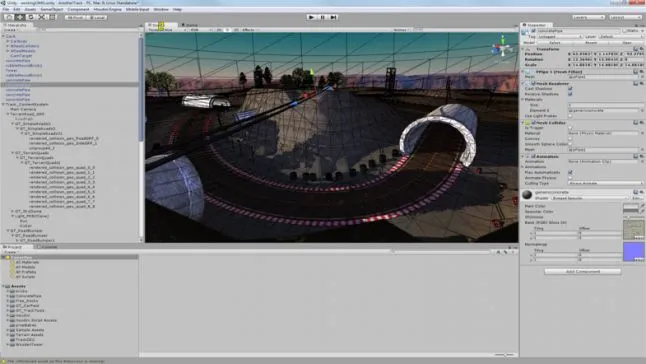Open the Edit menu

coord(17,9)
